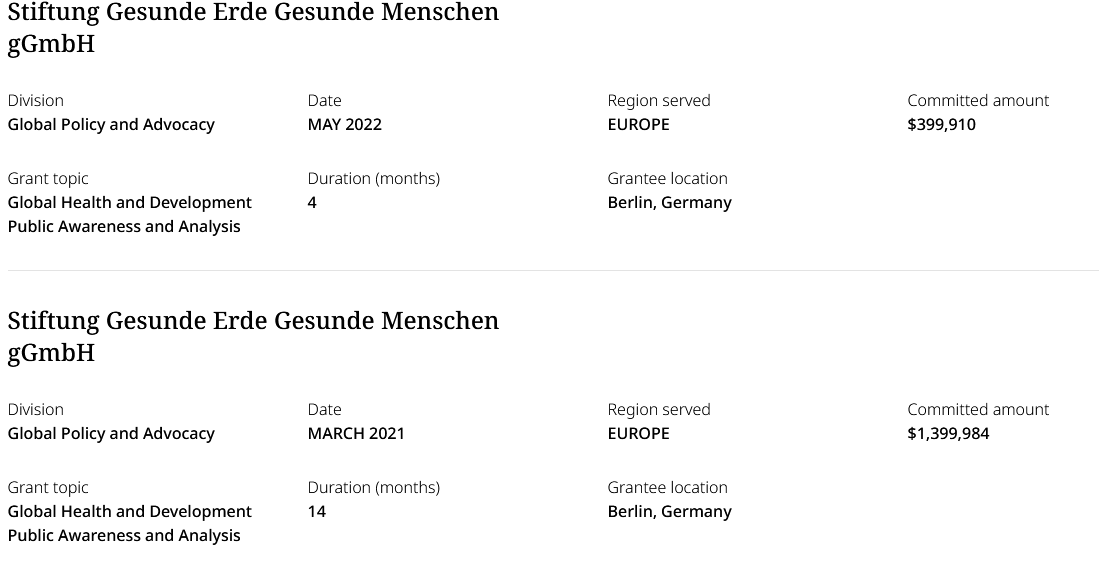
Task: Click the MARCH 2021 date value
Action: pyautogui.click(x=356, y=433)
